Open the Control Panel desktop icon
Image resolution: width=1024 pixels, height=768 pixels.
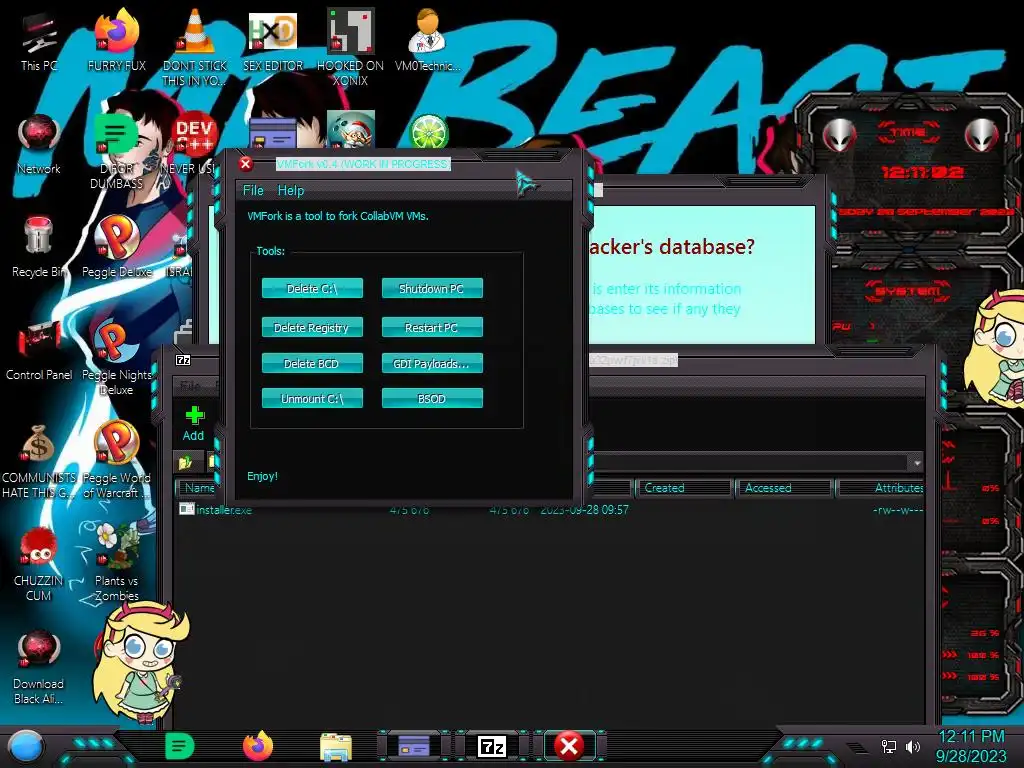39,349
